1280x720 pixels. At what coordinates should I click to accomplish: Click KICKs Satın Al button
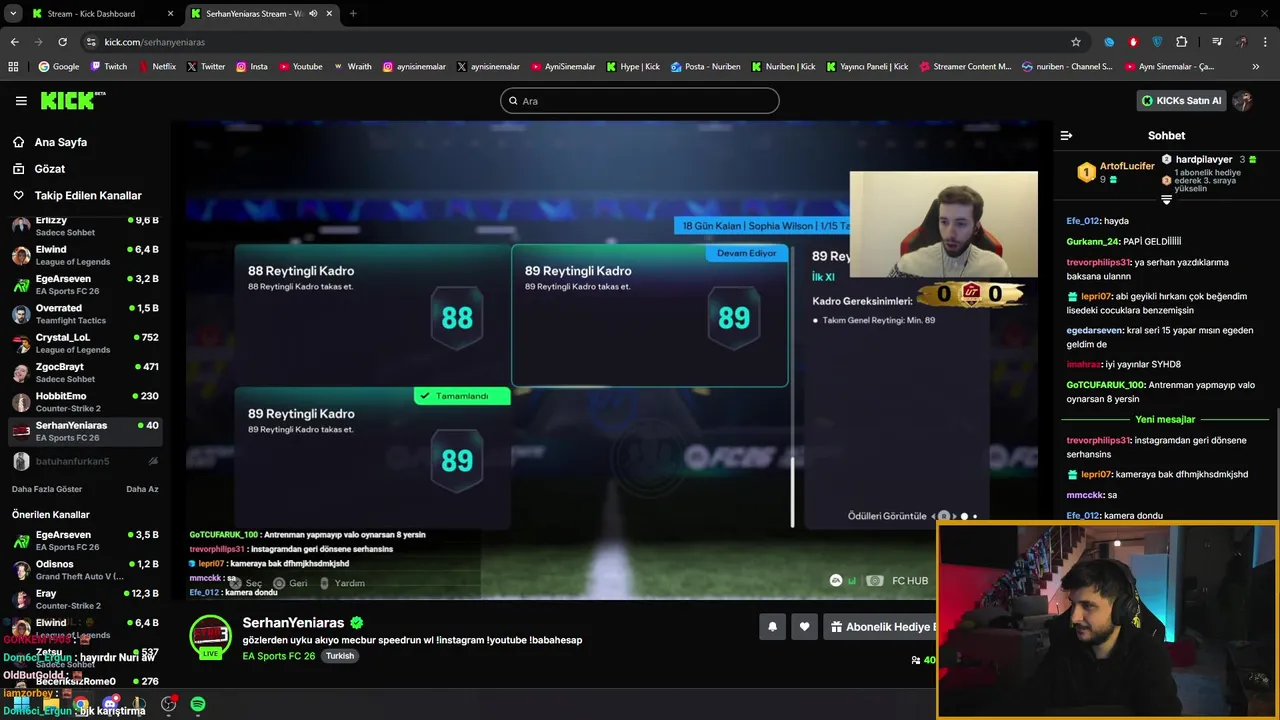1181,101
